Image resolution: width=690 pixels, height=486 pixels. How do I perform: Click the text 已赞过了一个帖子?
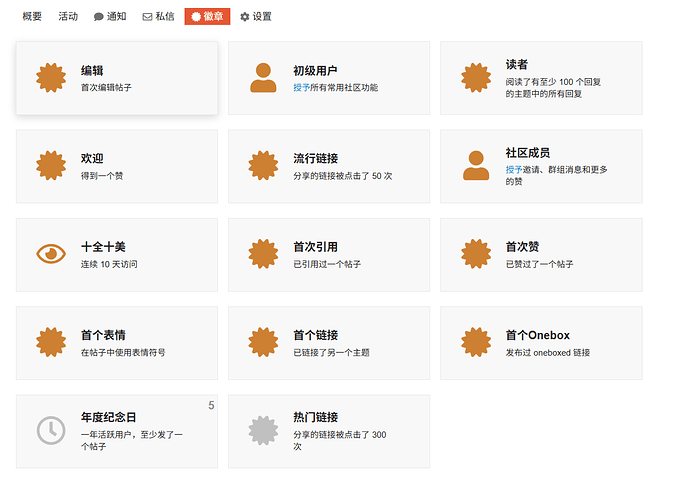pyautogui.click(x=540, y=264)
